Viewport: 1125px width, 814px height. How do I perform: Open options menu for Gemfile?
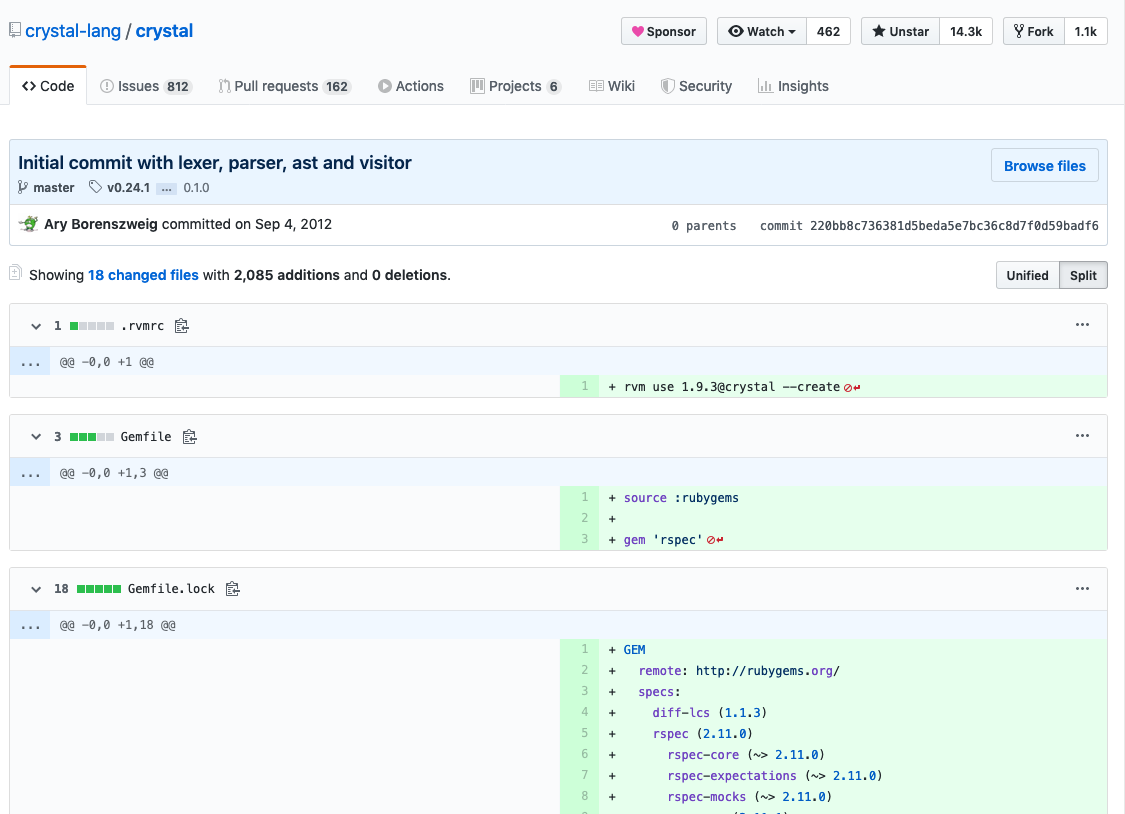click(1082, 435)
